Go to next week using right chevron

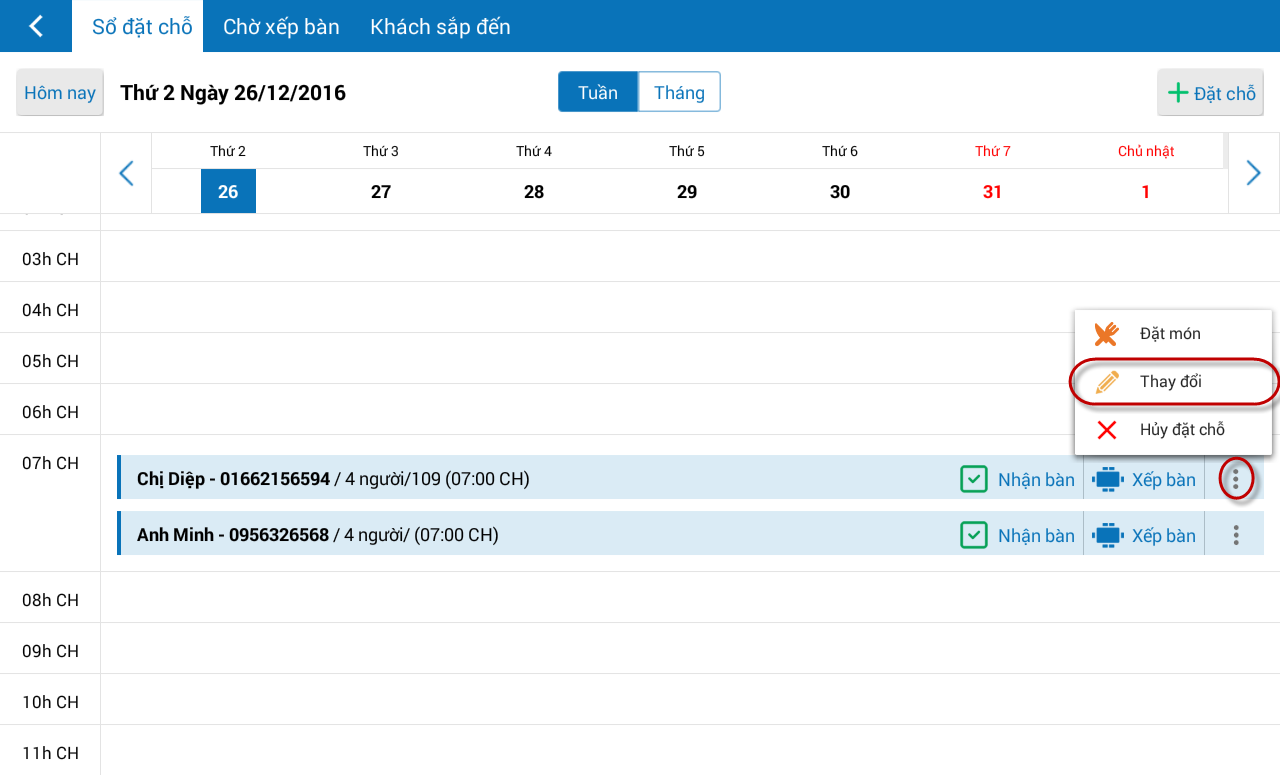1254,173
